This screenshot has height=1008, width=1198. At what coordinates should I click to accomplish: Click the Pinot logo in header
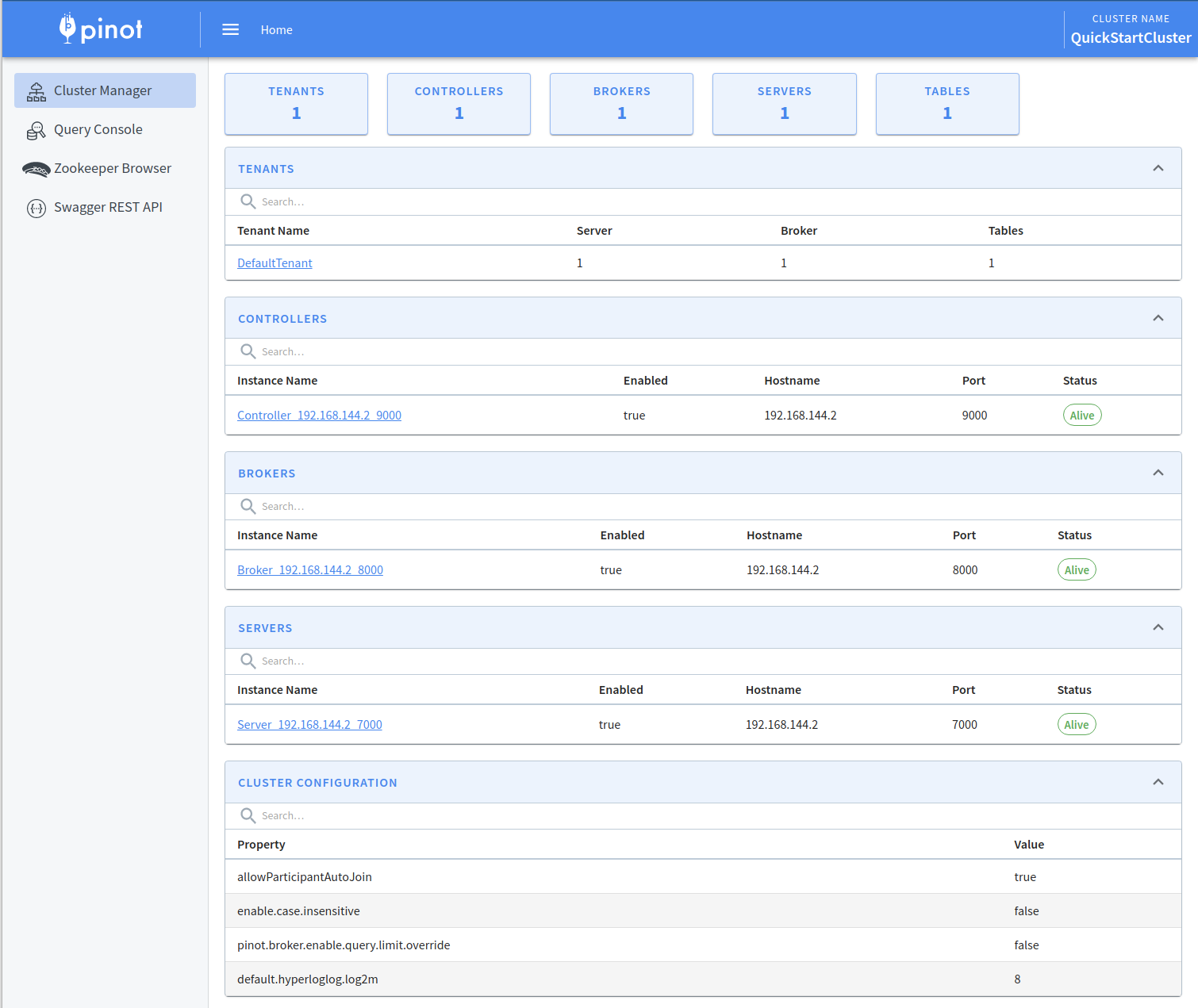click(x=101, y=29)
